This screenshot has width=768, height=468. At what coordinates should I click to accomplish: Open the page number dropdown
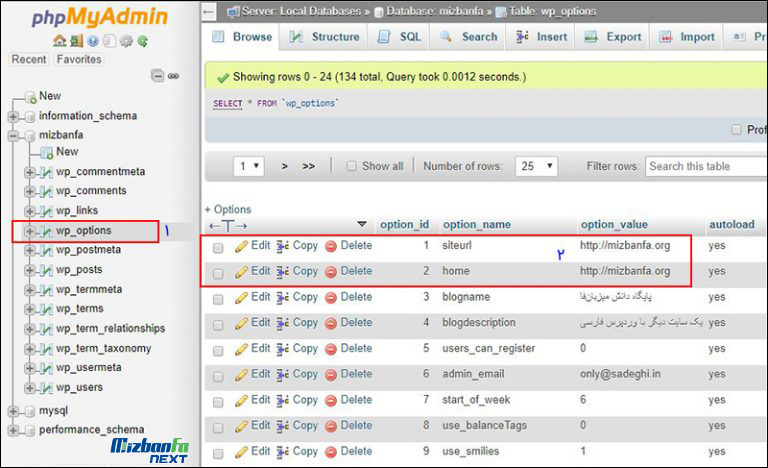click(x=249, y=166)
